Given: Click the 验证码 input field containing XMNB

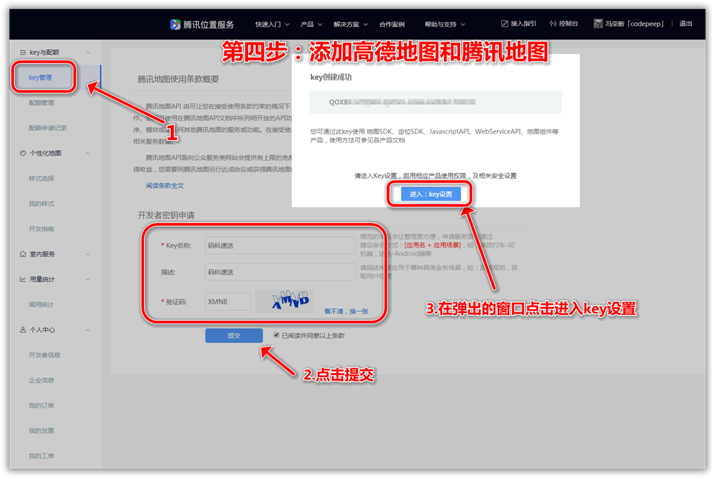Looking at the screenshot, I should (228, 301).
